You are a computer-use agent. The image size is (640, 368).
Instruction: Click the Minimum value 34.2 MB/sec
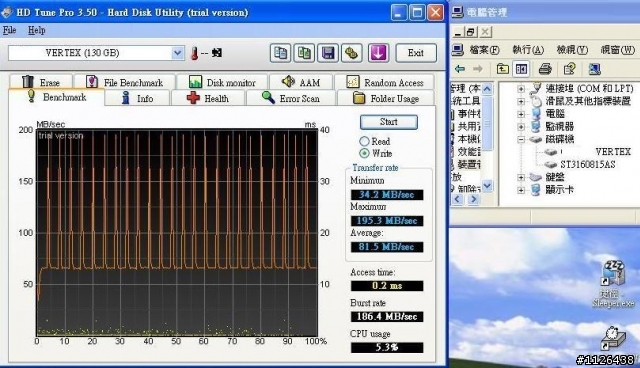tap(387, 195)
